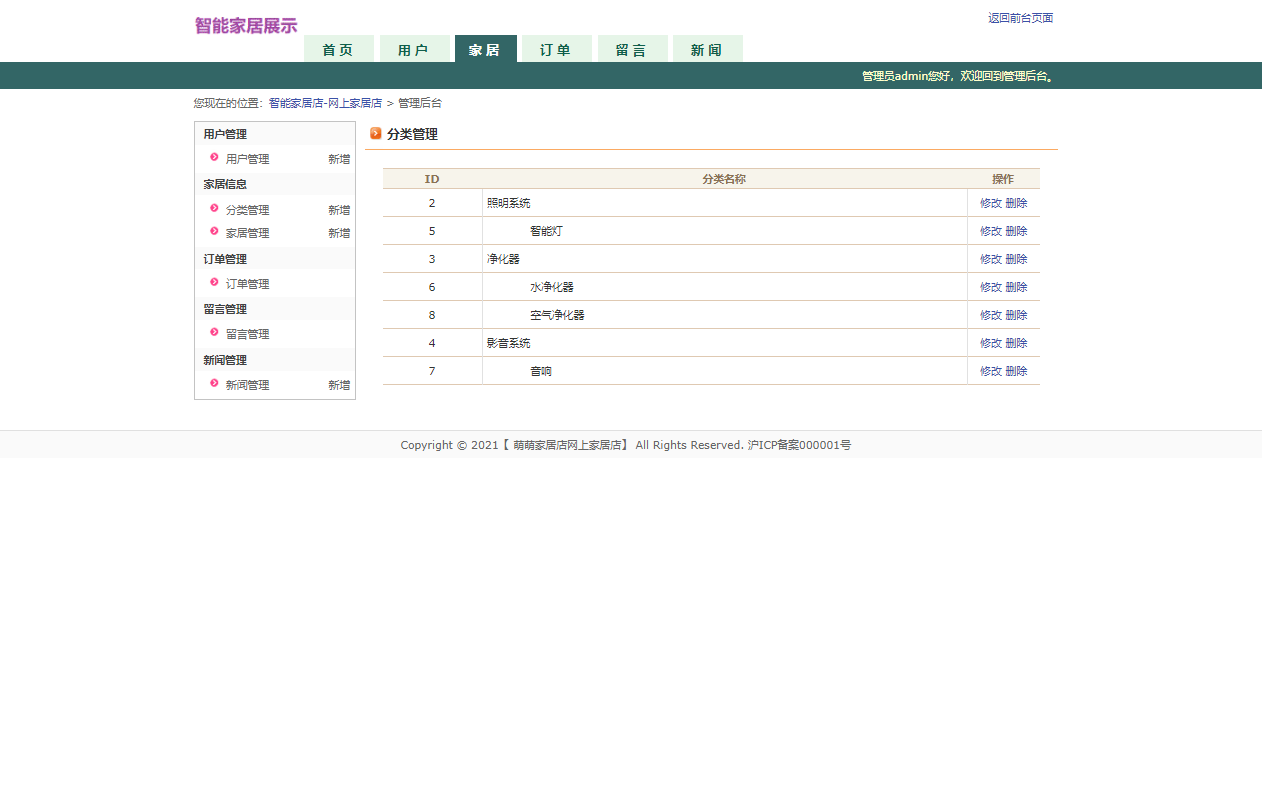The width and height of the screenshot is (1262, 792).
Task: Click 修改 for 照明系统 category row
Action: 990,202
